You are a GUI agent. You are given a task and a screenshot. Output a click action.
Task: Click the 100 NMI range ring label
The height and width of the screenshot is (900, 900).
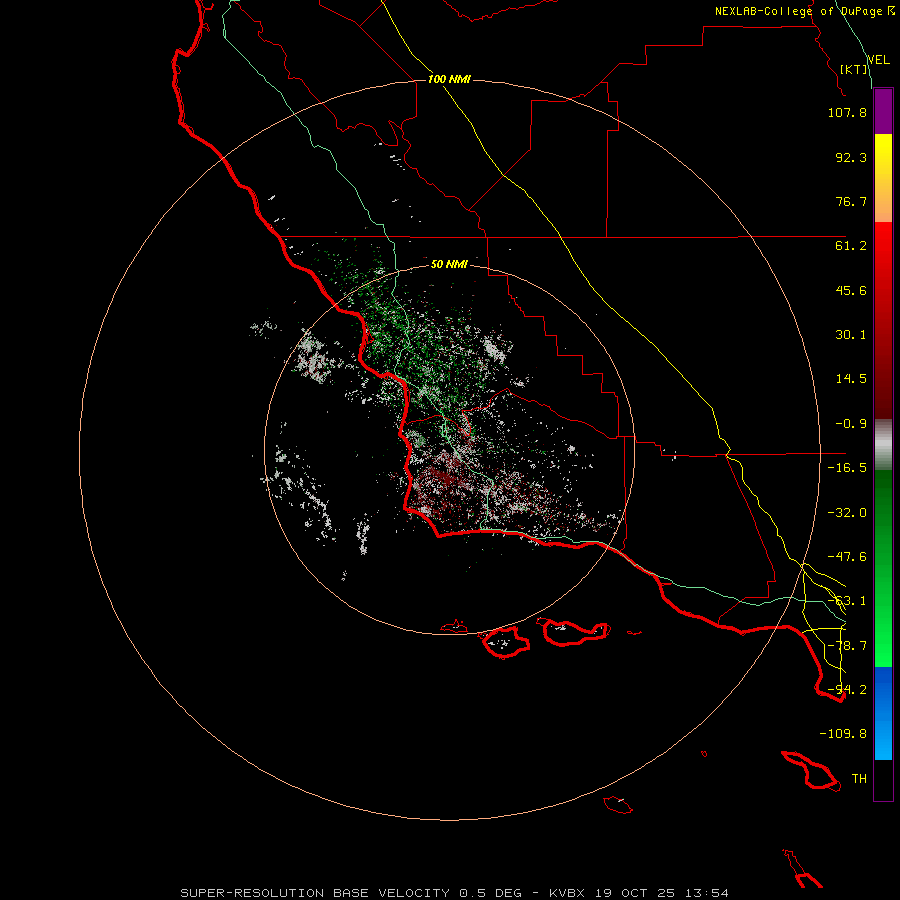(x=449, y=79)
